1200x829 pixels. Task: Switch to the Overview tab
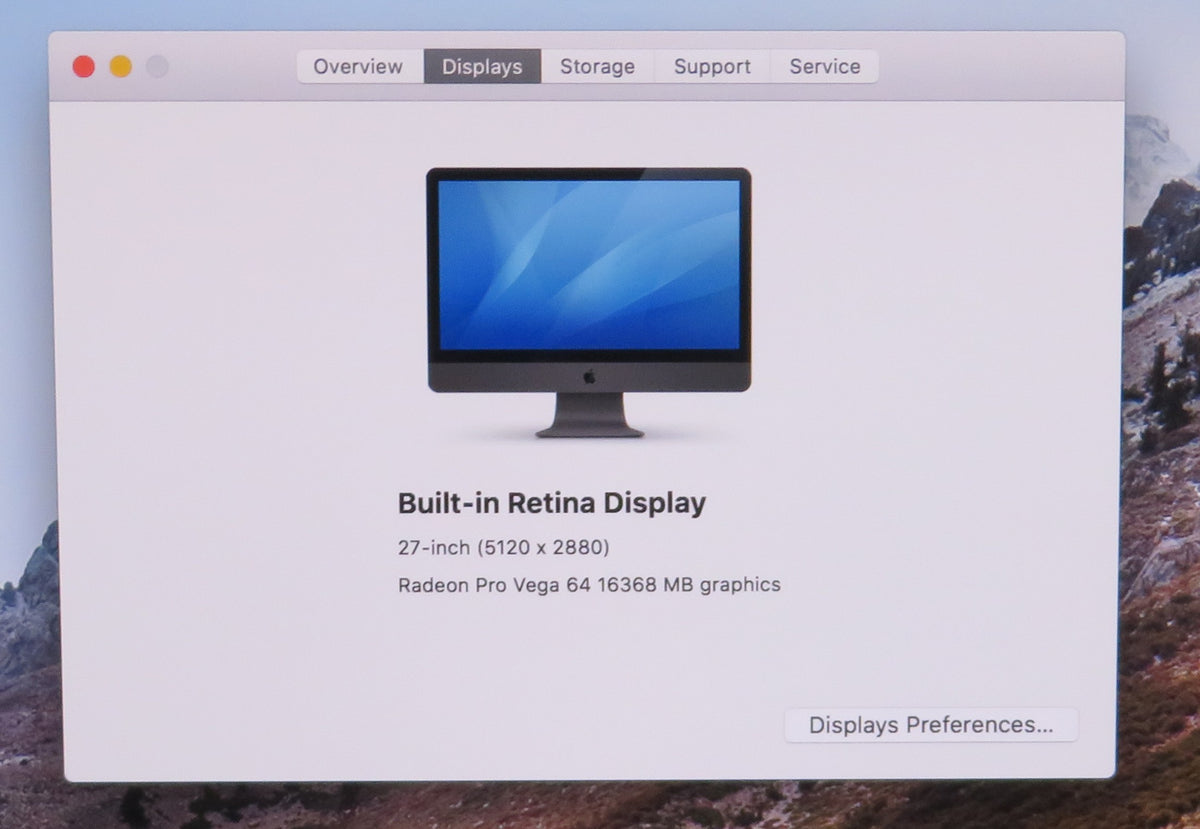coord(358,67)
